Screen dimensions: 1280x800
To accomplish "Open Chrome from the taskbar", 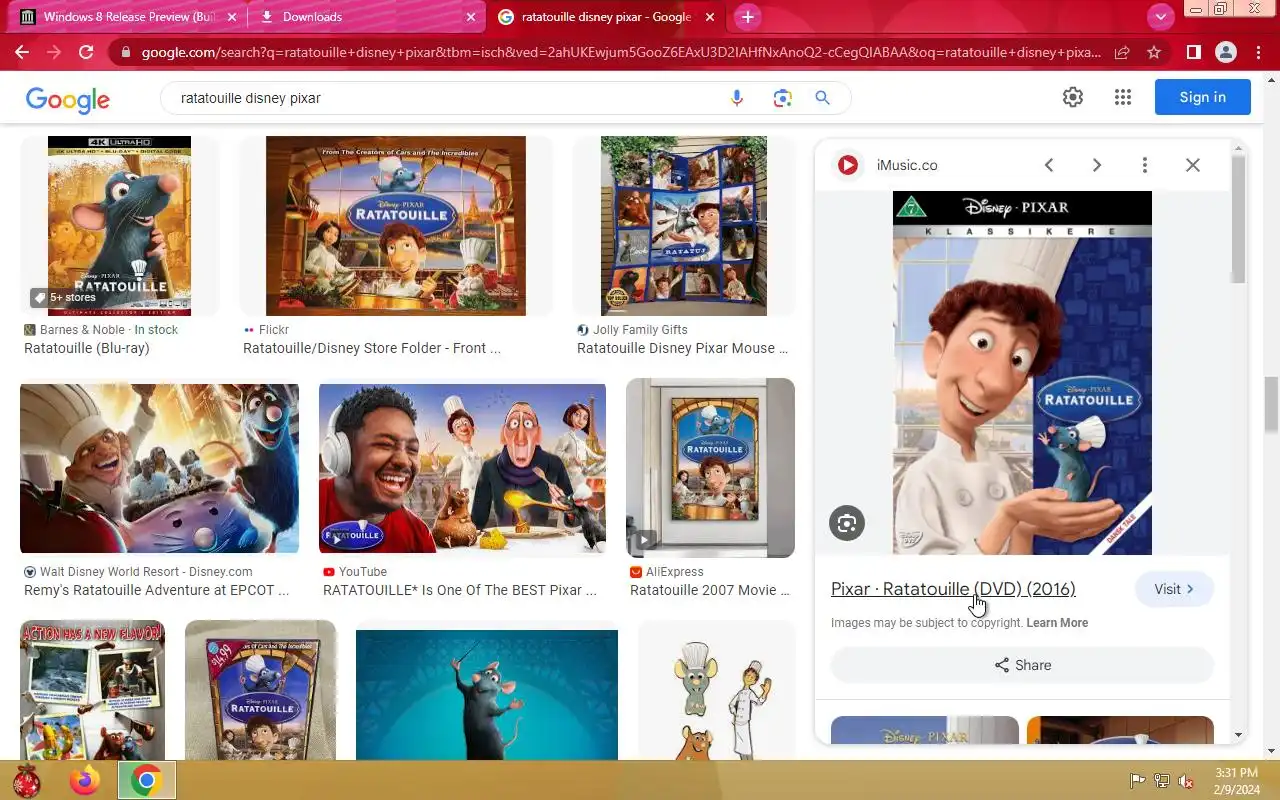I will point(147,780).
